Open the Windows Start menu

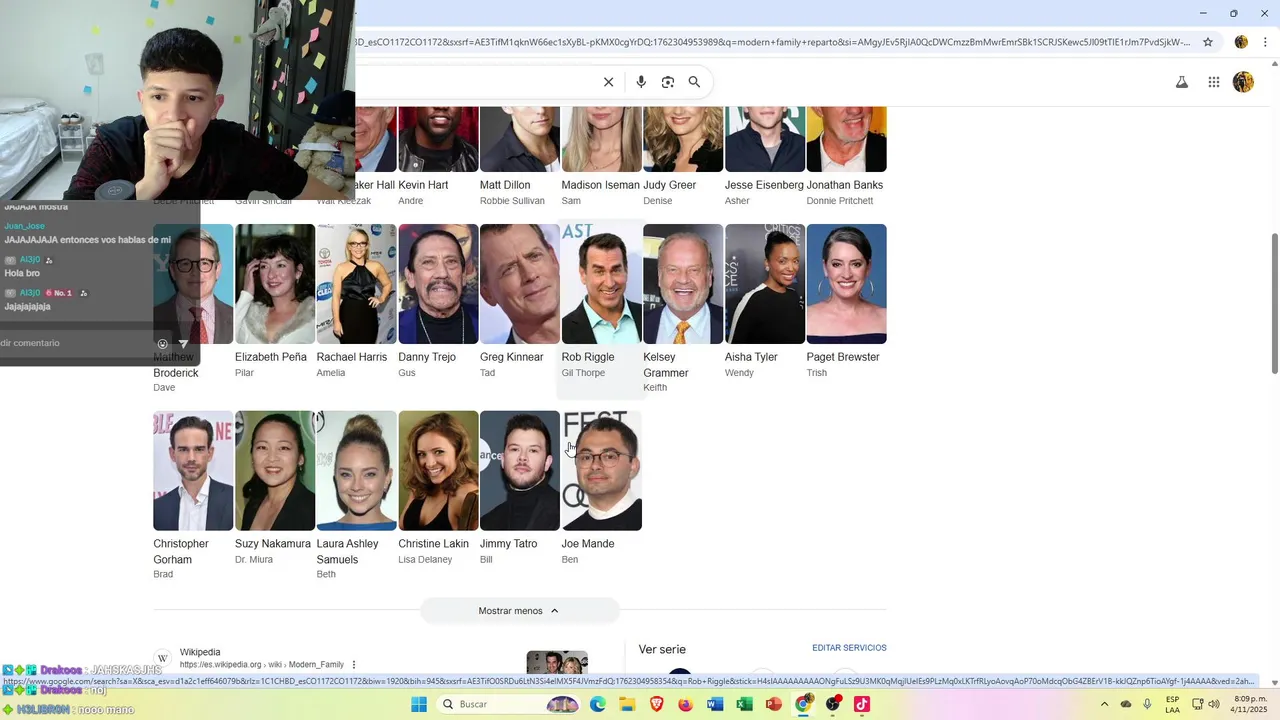click(x=419, y=704)
